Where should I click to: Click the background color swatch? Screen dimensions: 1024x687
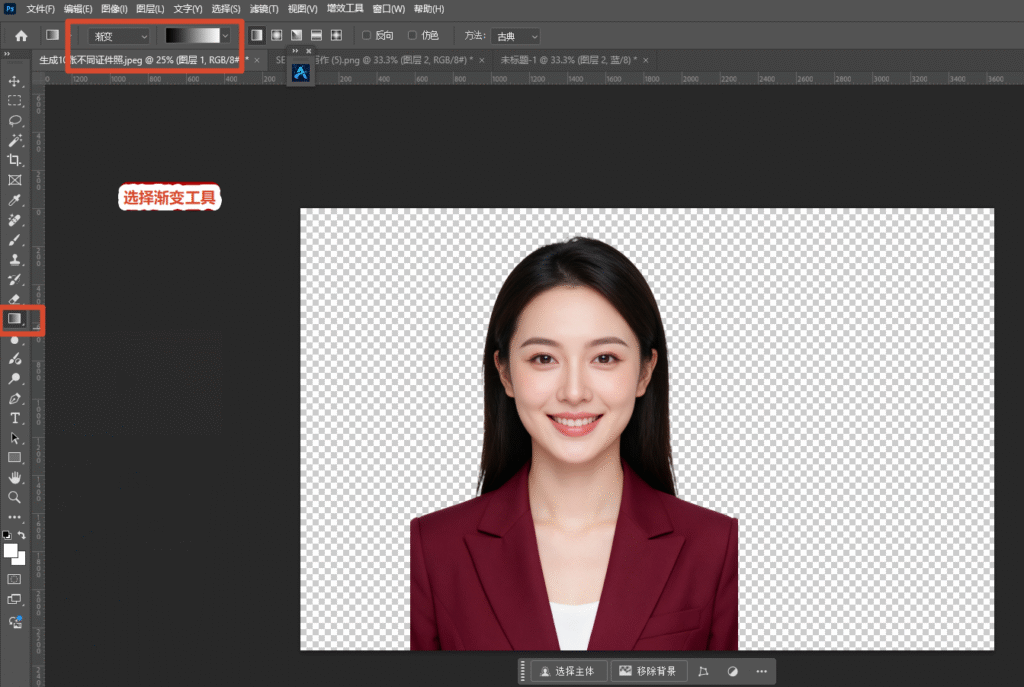point(20,560)
